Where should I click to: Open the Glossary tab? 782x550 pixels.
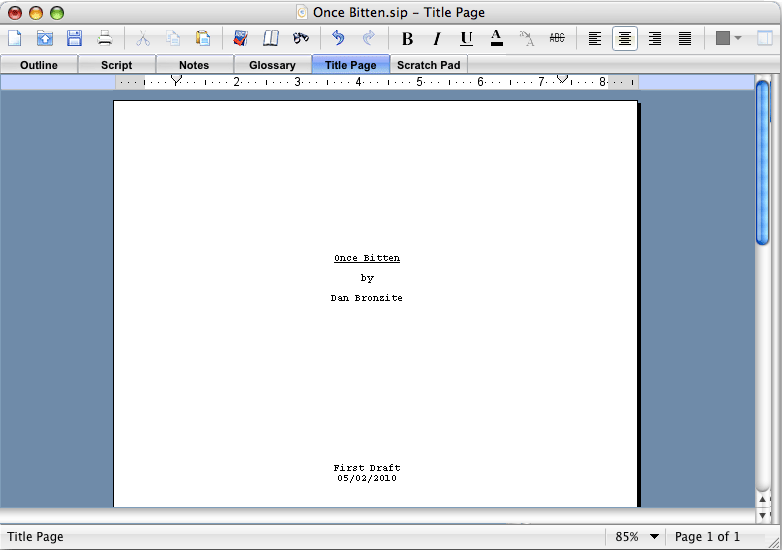272,65
